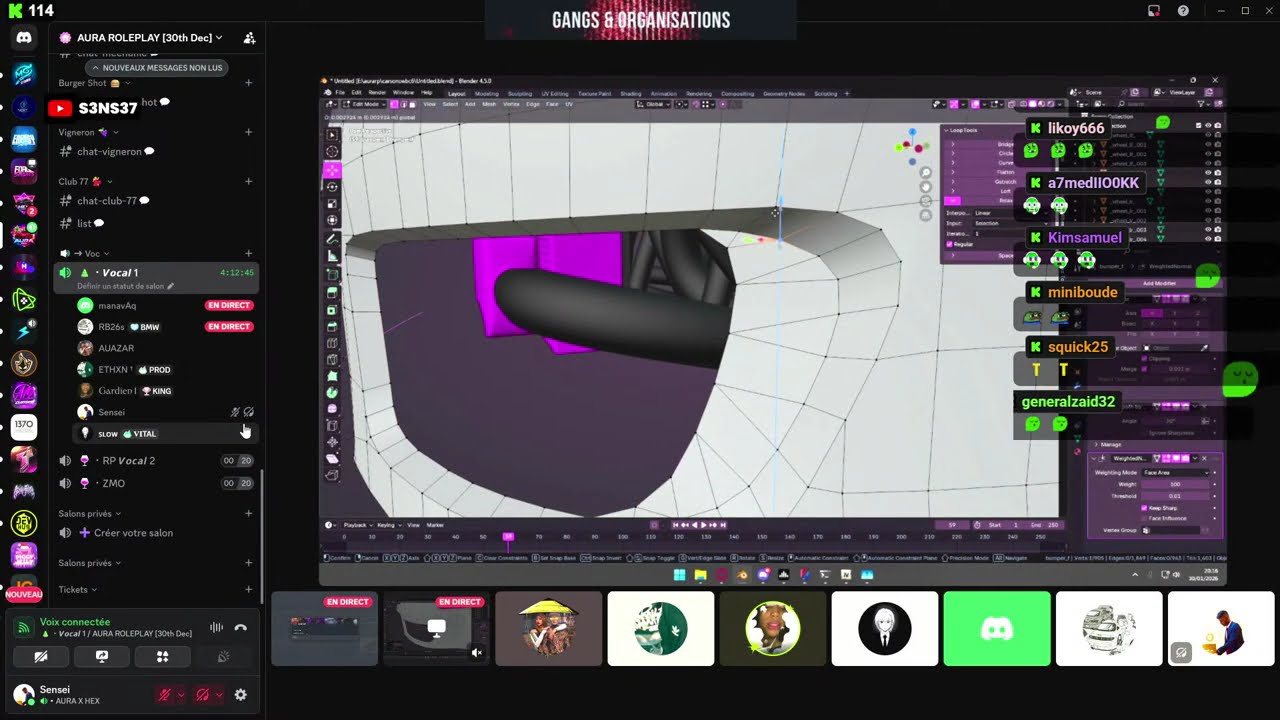The width and height of the screenshot is (1280, 720).
Task: Toggle Keep Sharp checkbox in Blender modifier
Action: (x=1144, y=508)
